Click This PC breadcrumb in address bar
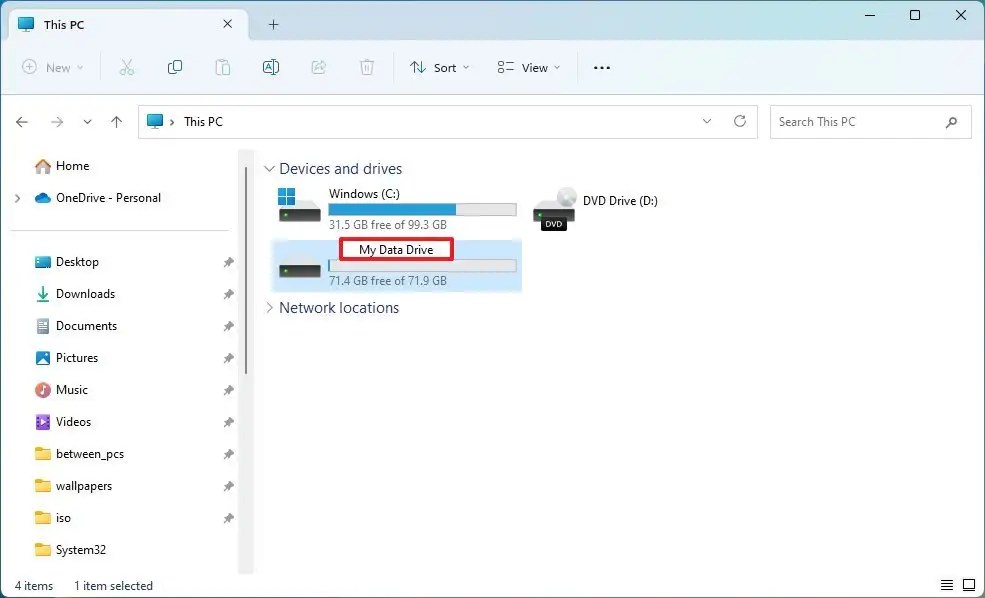Image resolution: width=985 pixels, height=598 pixels. click(x=203, y=122)
